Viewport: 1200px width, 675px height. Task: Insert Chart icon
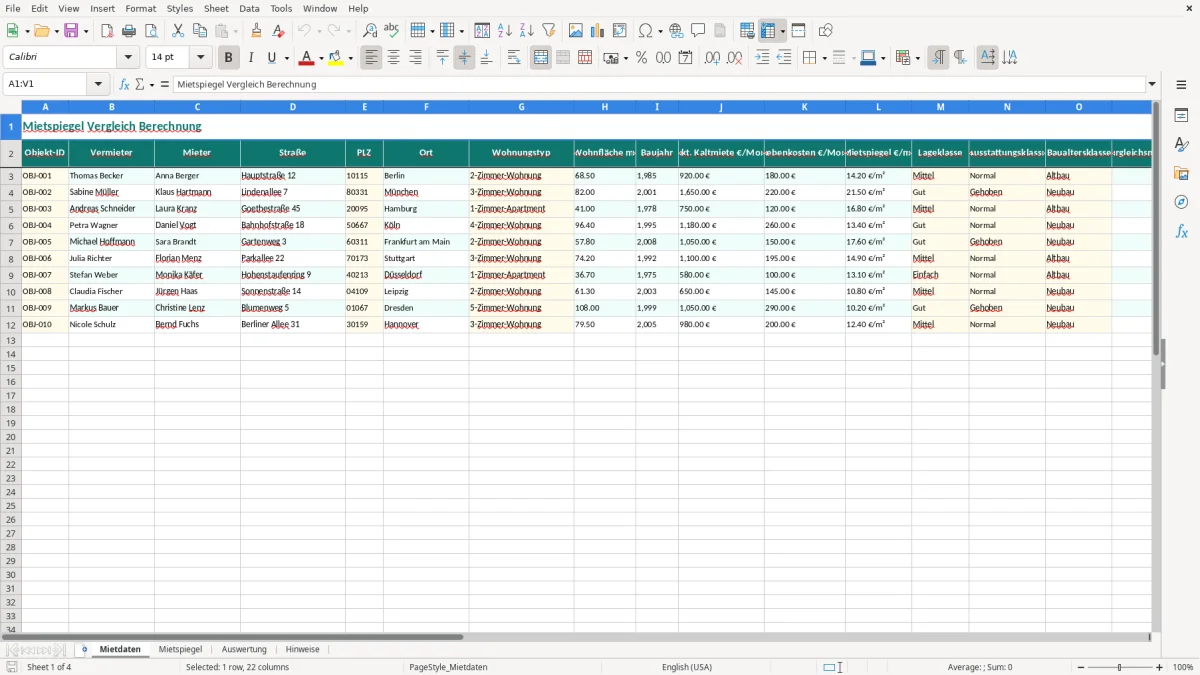[x=597, y=31]
